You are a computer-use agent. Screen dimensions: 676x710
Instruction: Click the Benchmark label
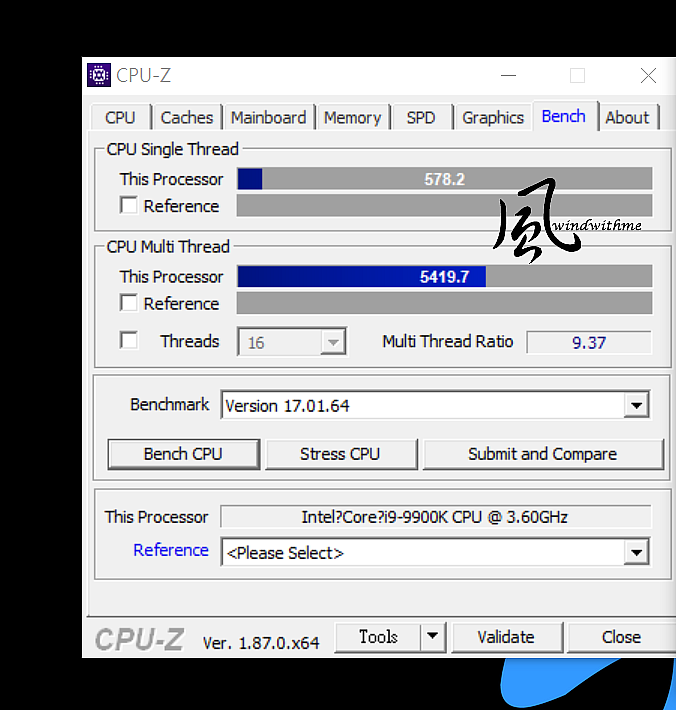[x=170, y=404]
